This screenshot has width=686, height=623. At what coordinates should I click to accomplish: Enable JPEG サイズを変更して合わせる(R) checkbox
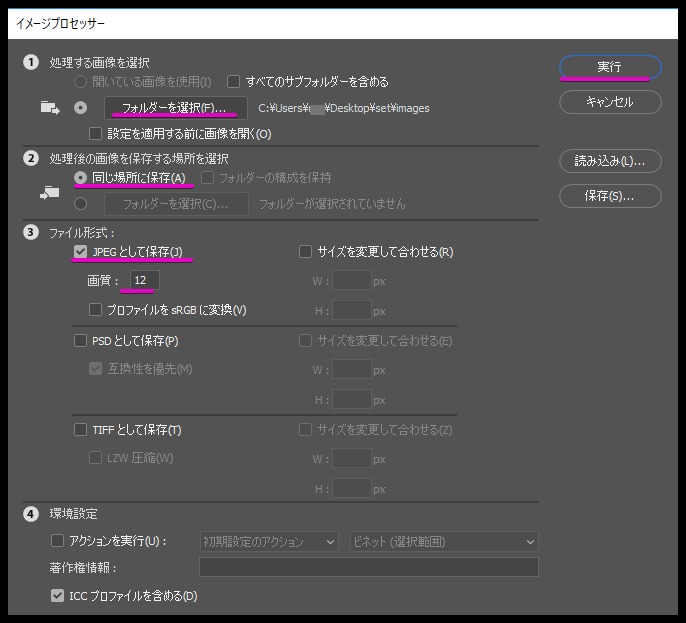coord(306,252)
